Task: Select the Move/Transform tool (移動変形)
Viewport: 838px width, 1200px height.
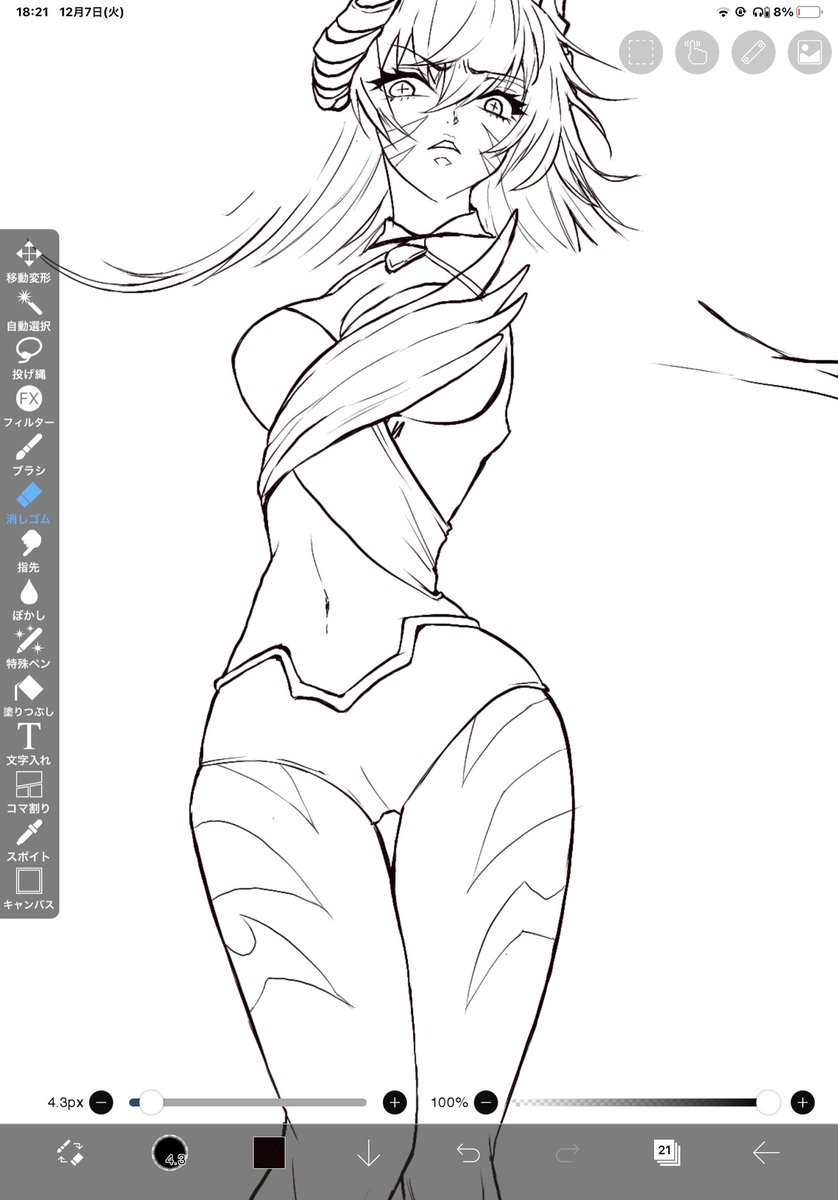Action: (x=29, y=261)
